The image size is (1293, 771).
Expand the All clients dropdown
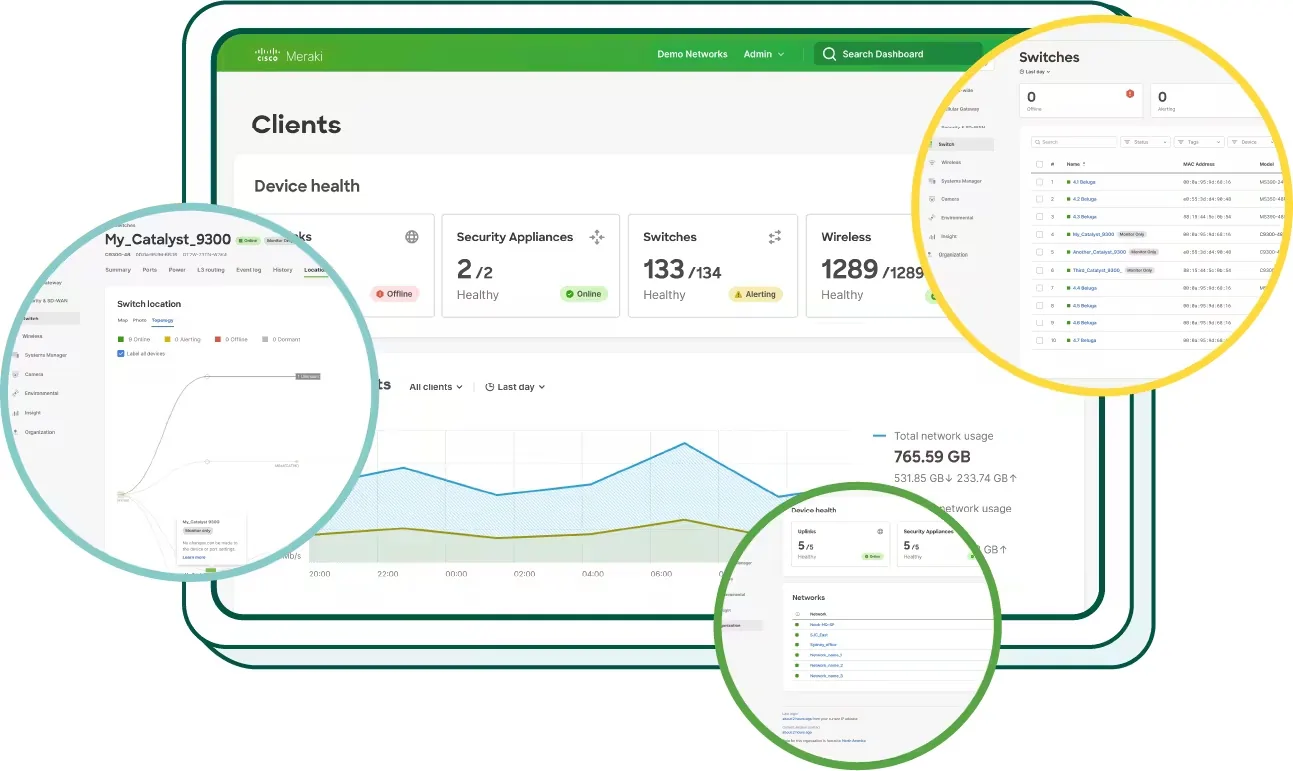436,387
